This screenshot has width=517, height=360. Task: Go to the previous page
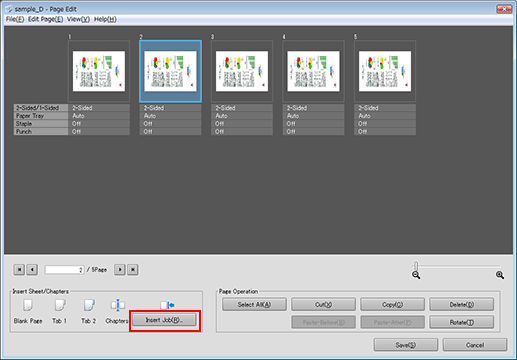(32, 270)
